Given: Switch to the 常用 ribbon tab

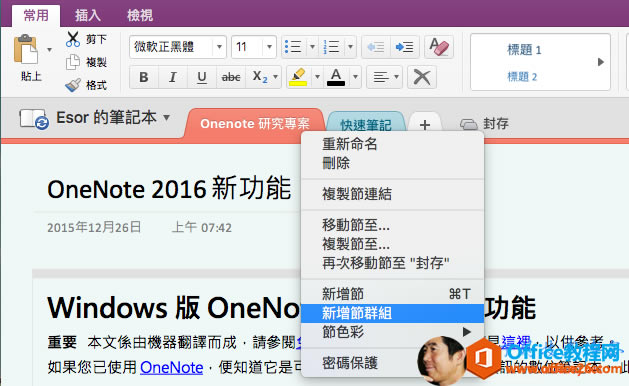Looking at the screenshot, I should point(36,15).
